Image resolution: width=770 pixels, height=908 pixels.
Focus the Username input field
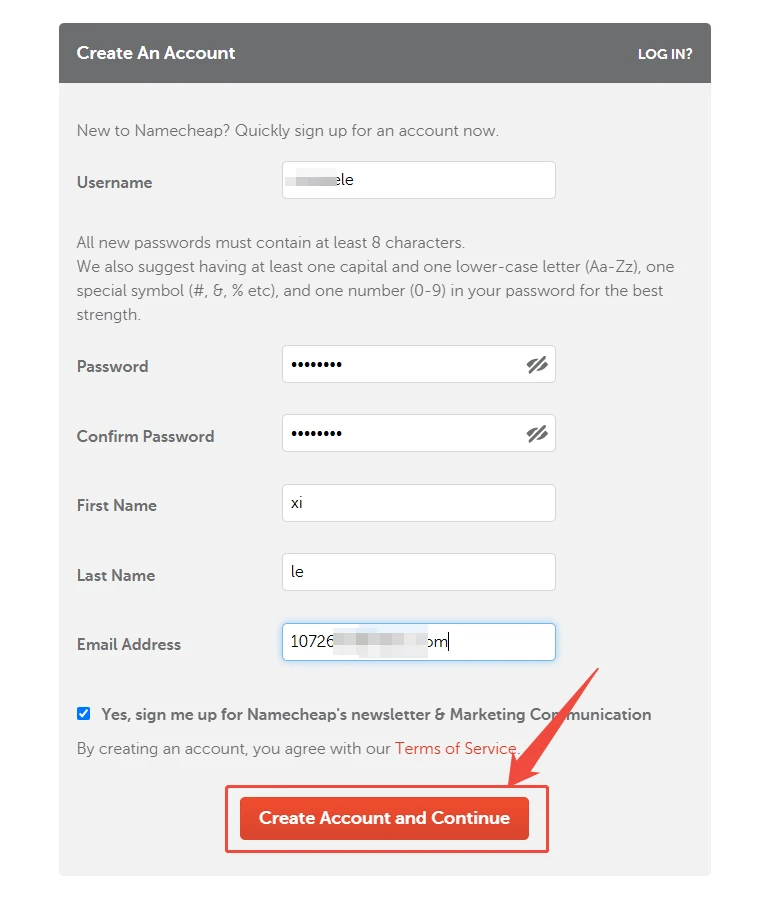pyautogui.click(x=419, y=180)
